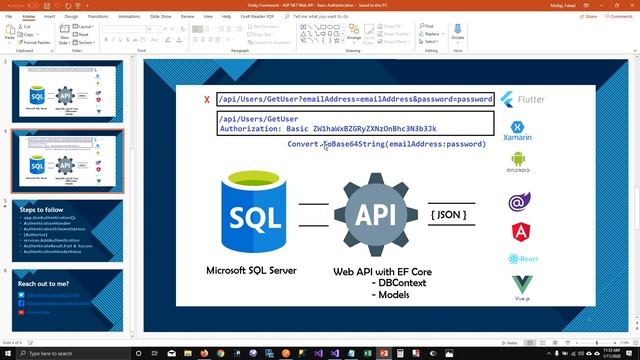Activate the Format Painter tool

(x=34, y=42)
